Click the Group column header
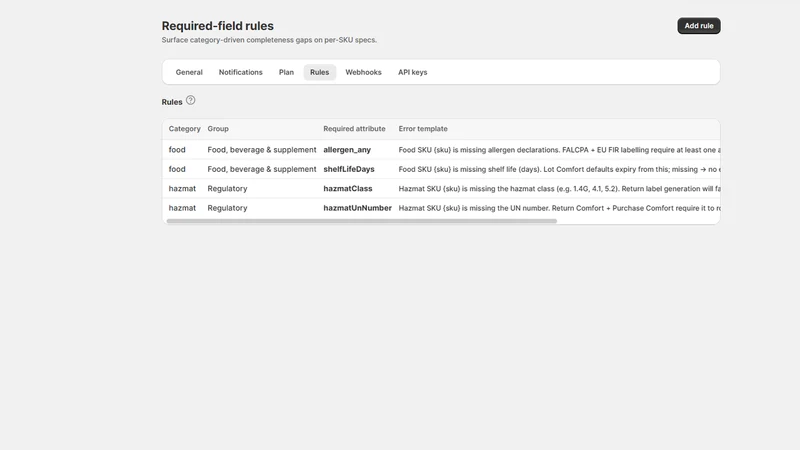 click(x=218, y=129)
